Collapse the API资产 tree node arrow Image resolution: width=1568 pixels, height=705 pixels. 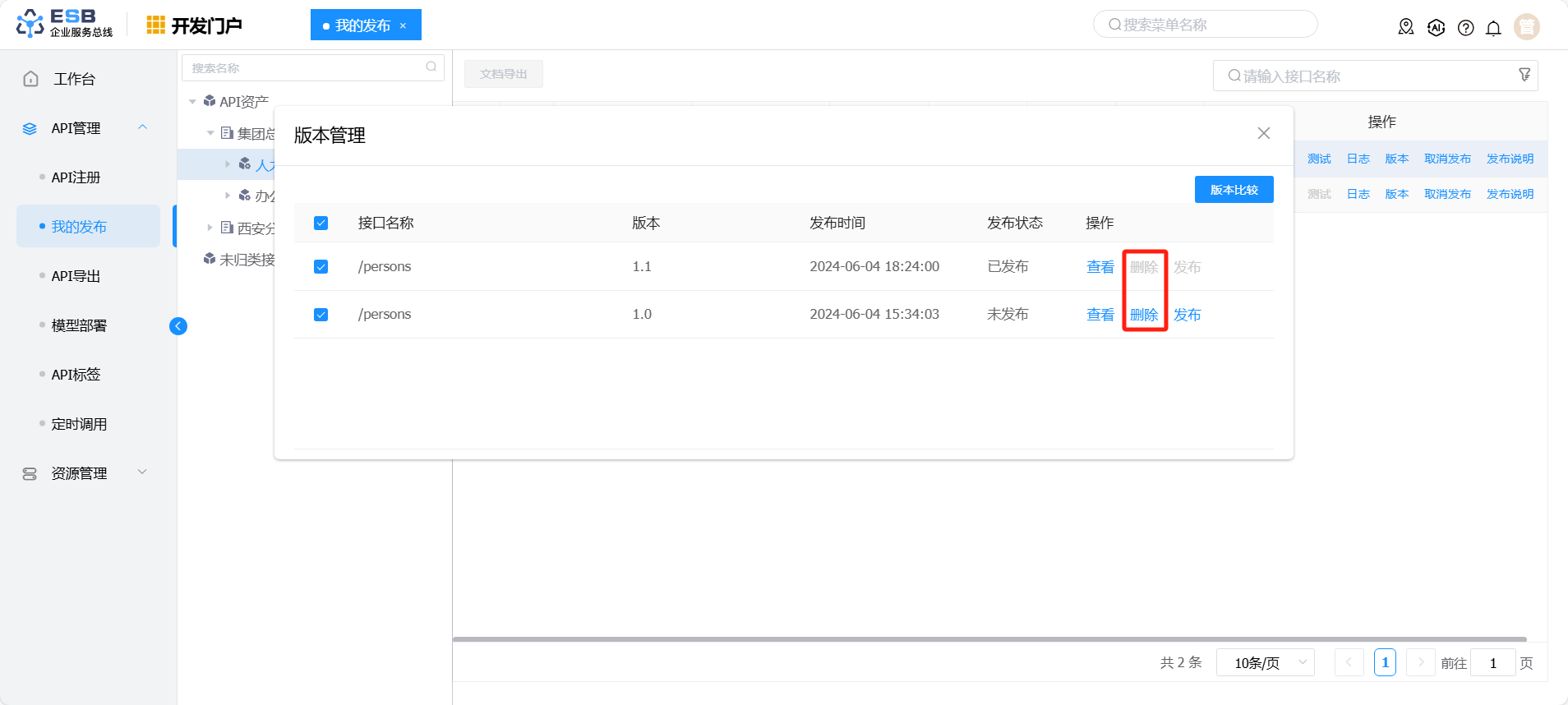point(192,102)
